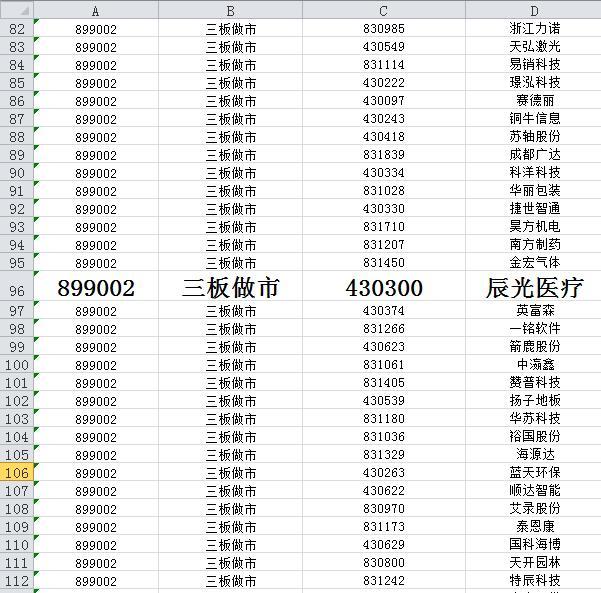Click cell containing 华丽包装
601x593 pixels.
click(534, 190)
